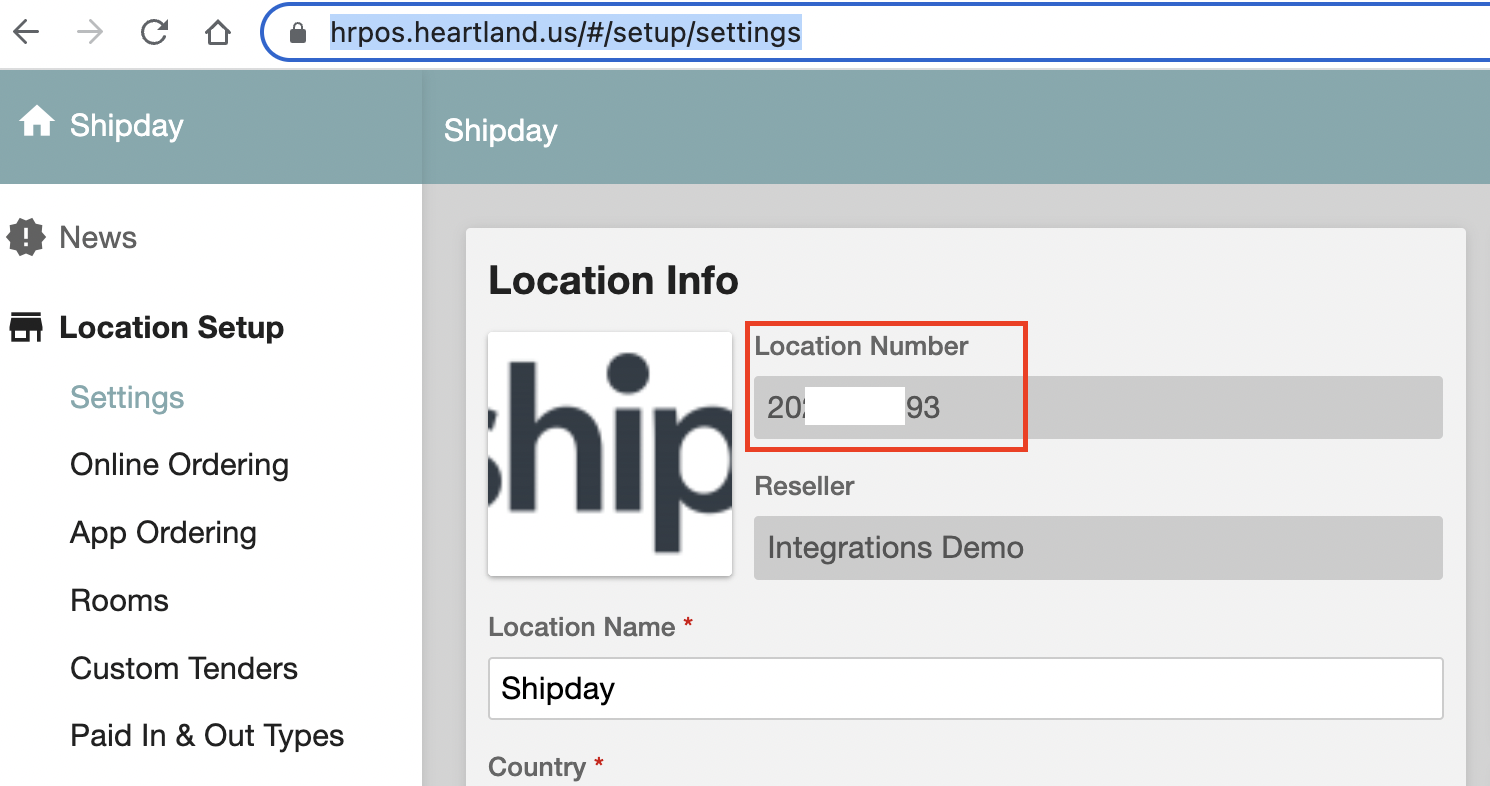Open the browser home page icon
This screenshot has width=1490, height=786.
(218, 31)
